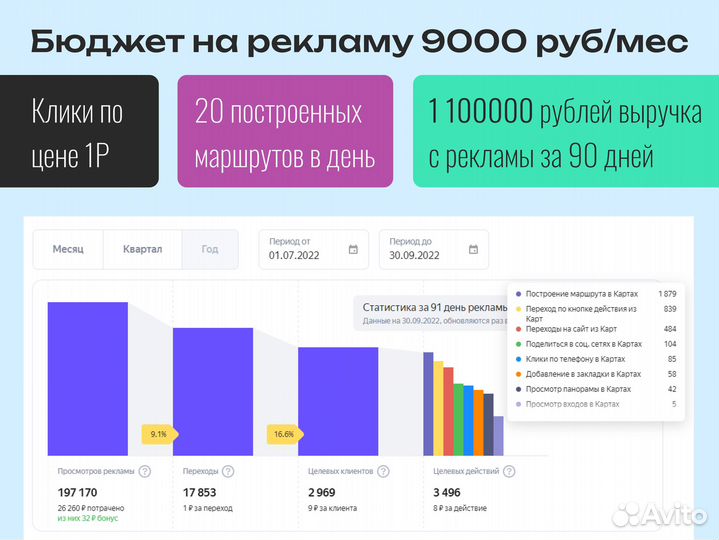Click the Просмотров рекламы funnel bar
The height and width of the screenshot is (540, 719).
click(x=88, y=379)
